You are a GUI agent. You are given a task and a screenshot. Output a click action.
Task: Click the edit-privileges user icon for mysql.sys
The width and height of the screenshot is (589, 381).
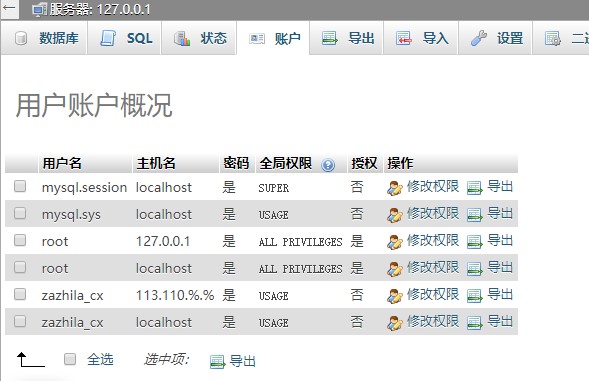395,215
